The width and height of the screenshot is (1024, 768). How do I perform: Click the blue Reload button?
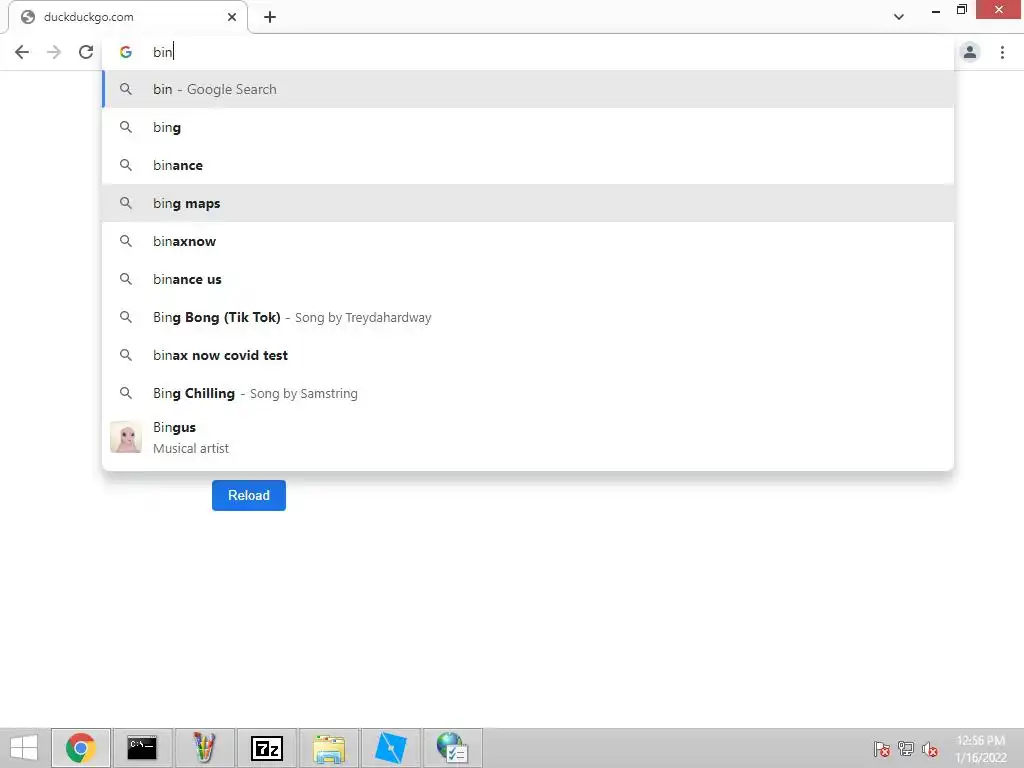click(x=249, y=495)
